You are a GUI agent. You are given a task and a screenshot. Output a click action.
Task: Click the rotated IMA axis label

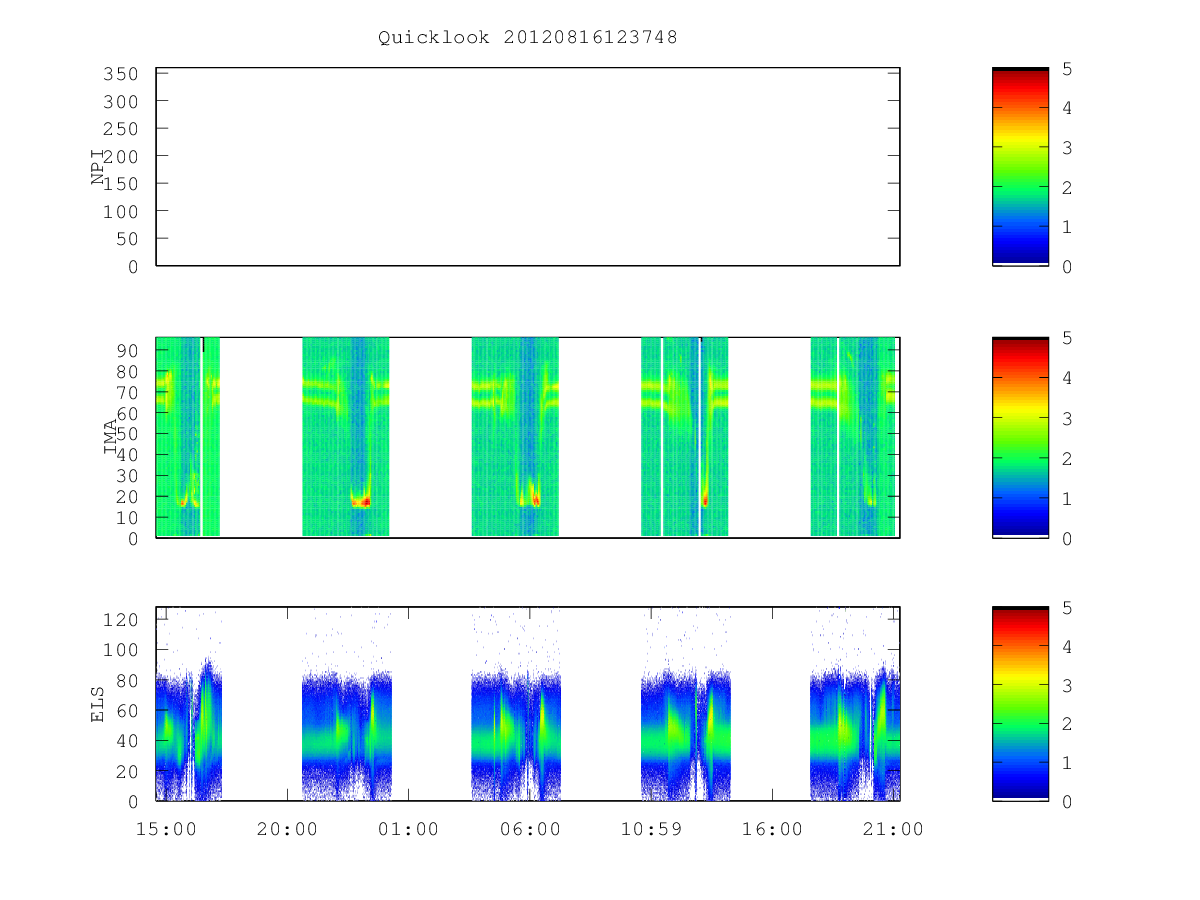point(111,437)
